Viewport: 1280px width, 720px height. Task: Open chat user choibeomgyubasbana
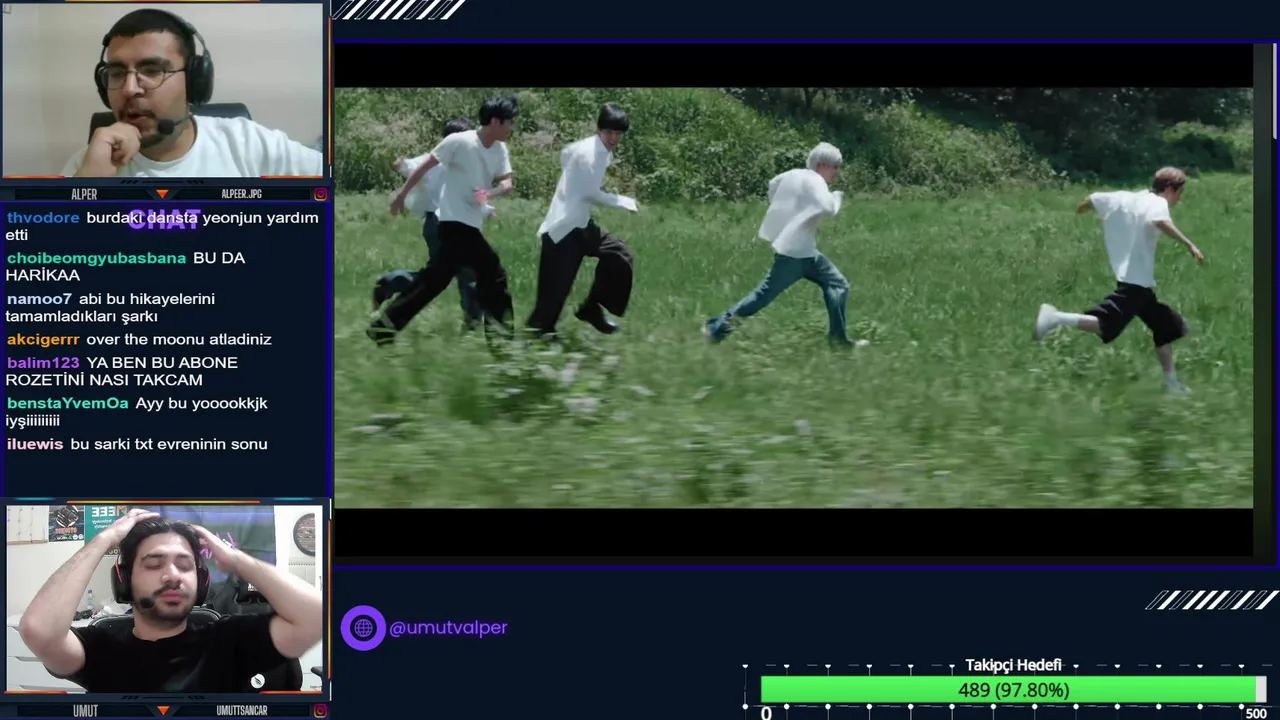click(x=96, y=258)
